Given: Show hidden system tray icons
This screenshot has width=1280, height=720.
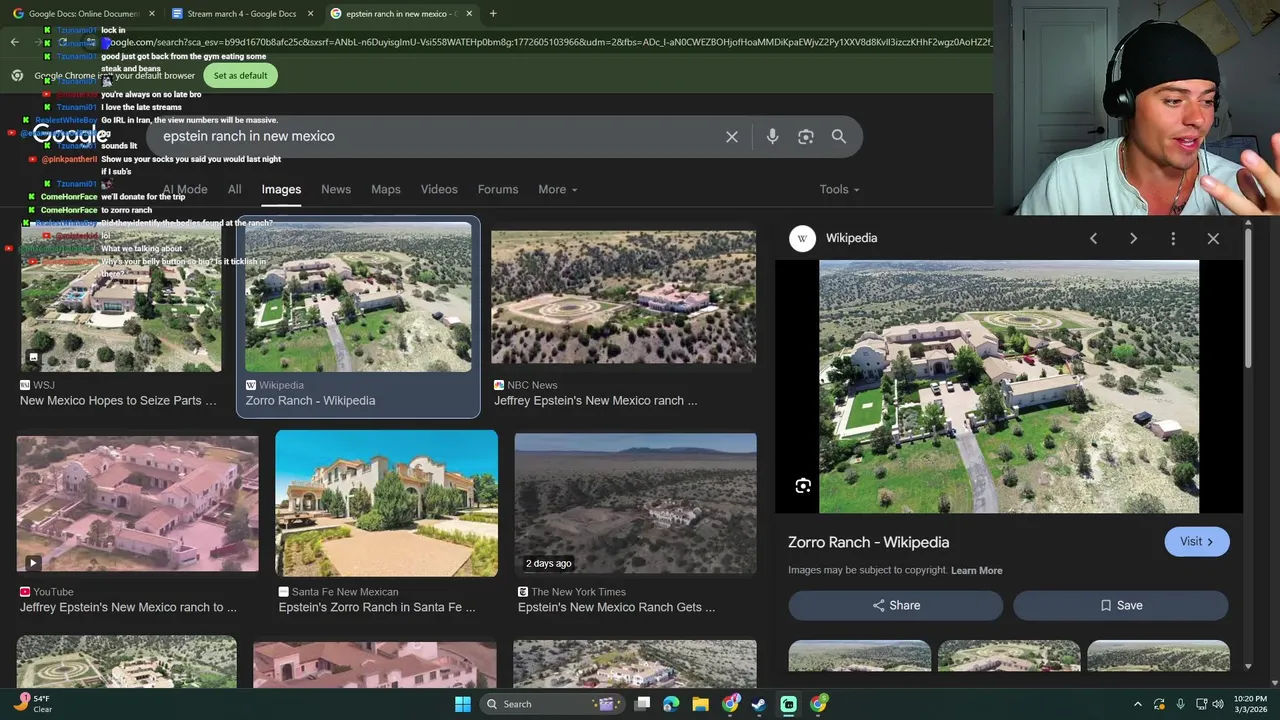Looking at the screenshot, I should click(x=1137, y=704).
